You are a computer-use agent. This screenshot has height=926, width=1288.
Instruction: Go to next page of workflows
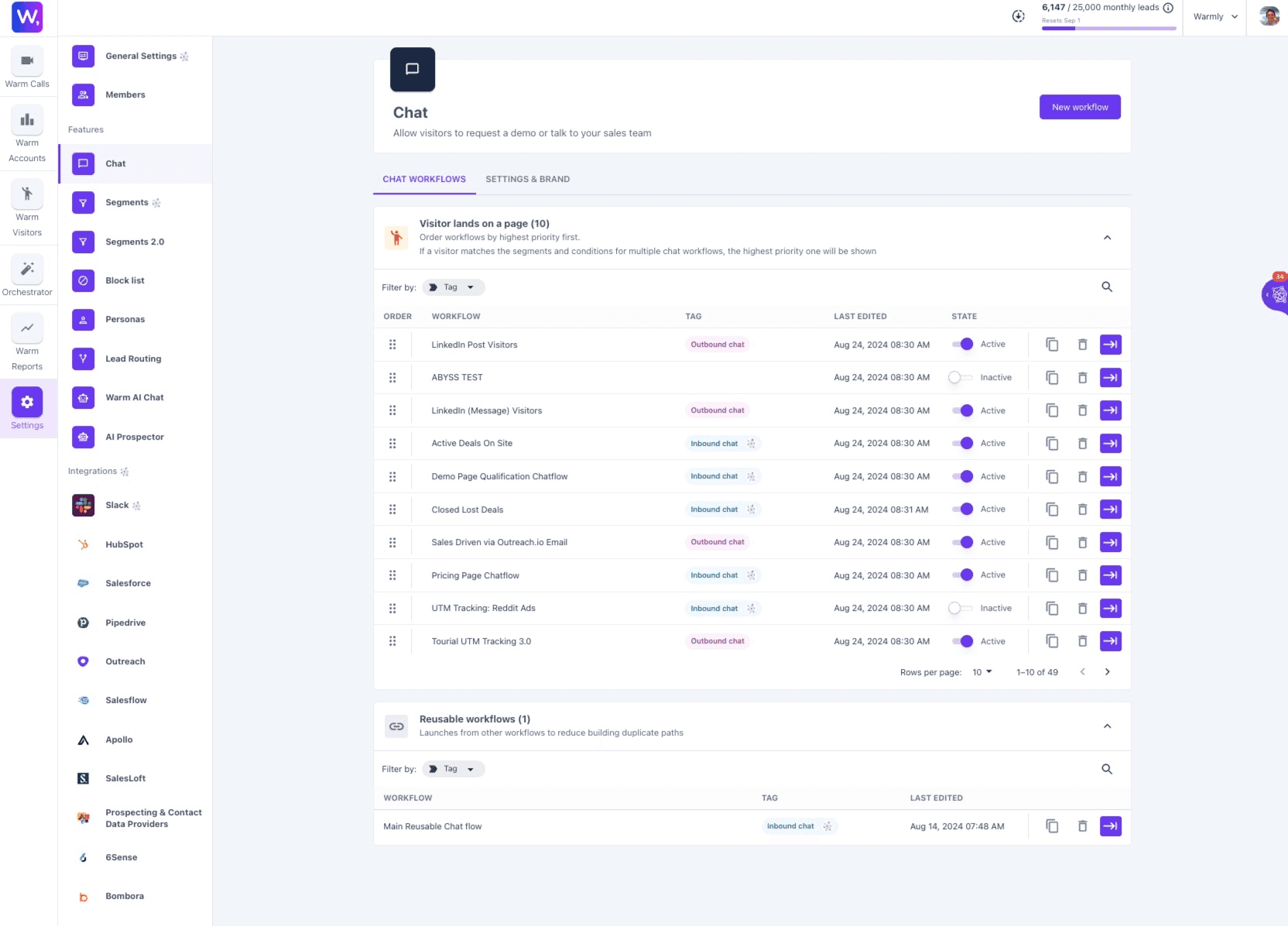click(x=1107, y=672)
